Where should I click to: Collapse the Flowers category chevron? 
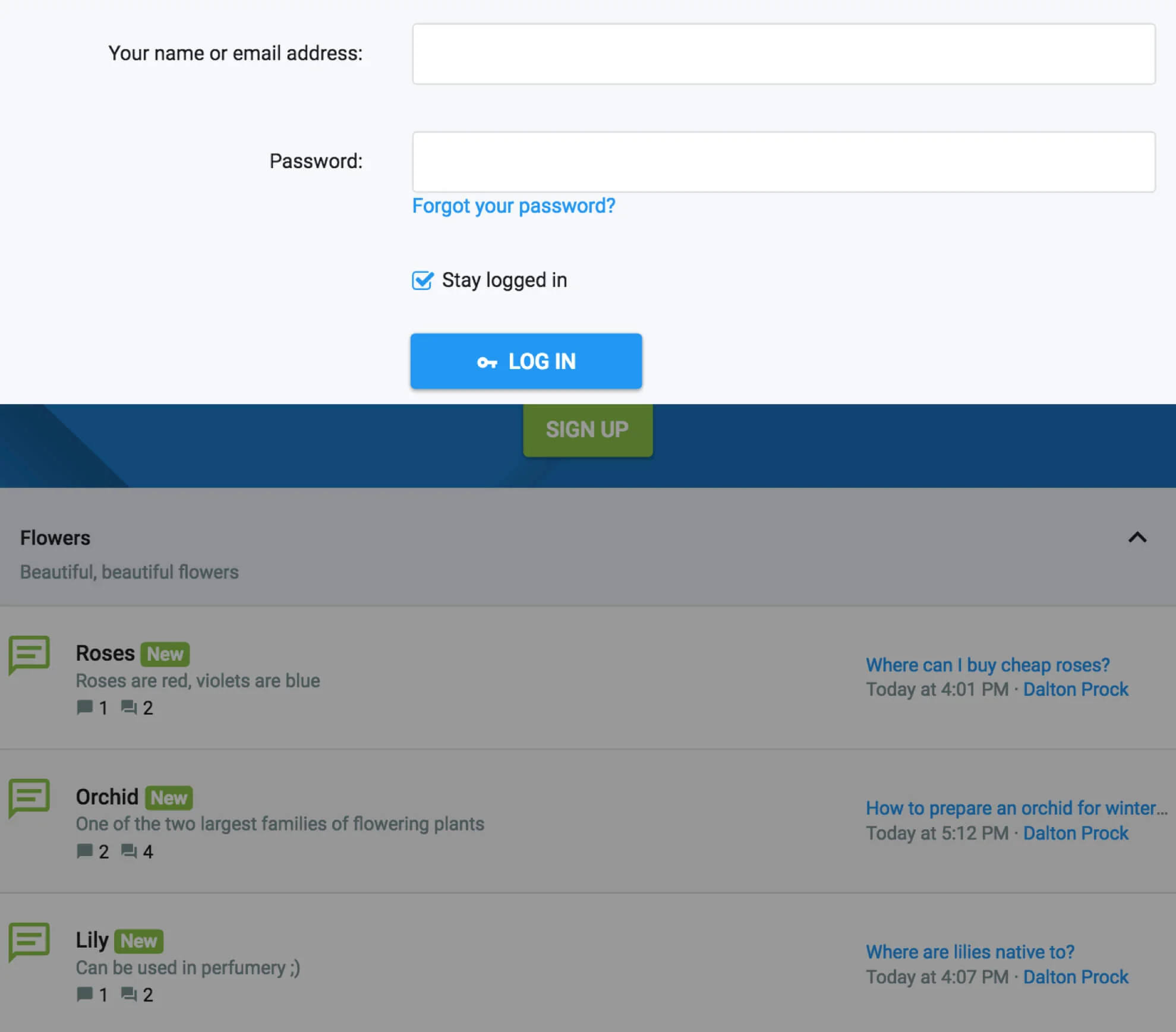click(x=1137, y=538)
